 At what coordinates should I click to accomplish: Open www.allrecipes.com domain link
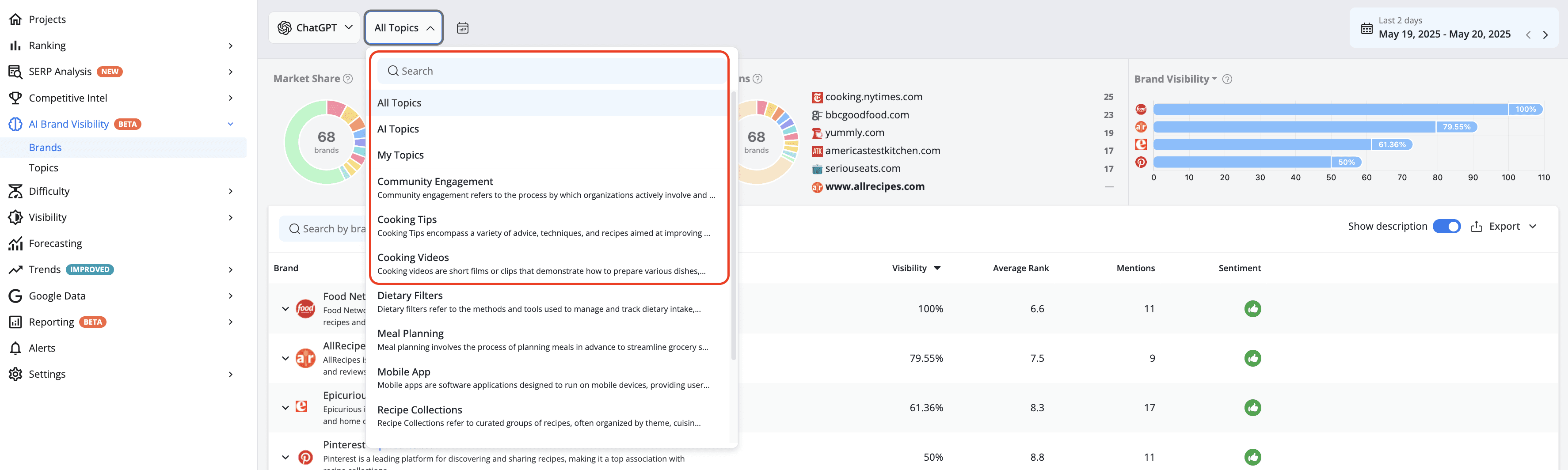875,187
